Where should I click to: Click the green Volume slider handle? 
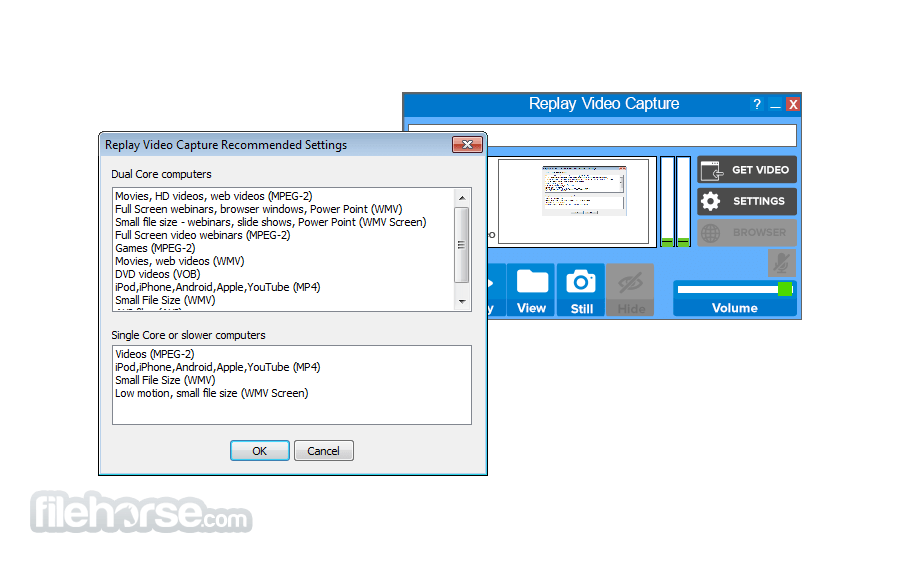pos(785,289)
